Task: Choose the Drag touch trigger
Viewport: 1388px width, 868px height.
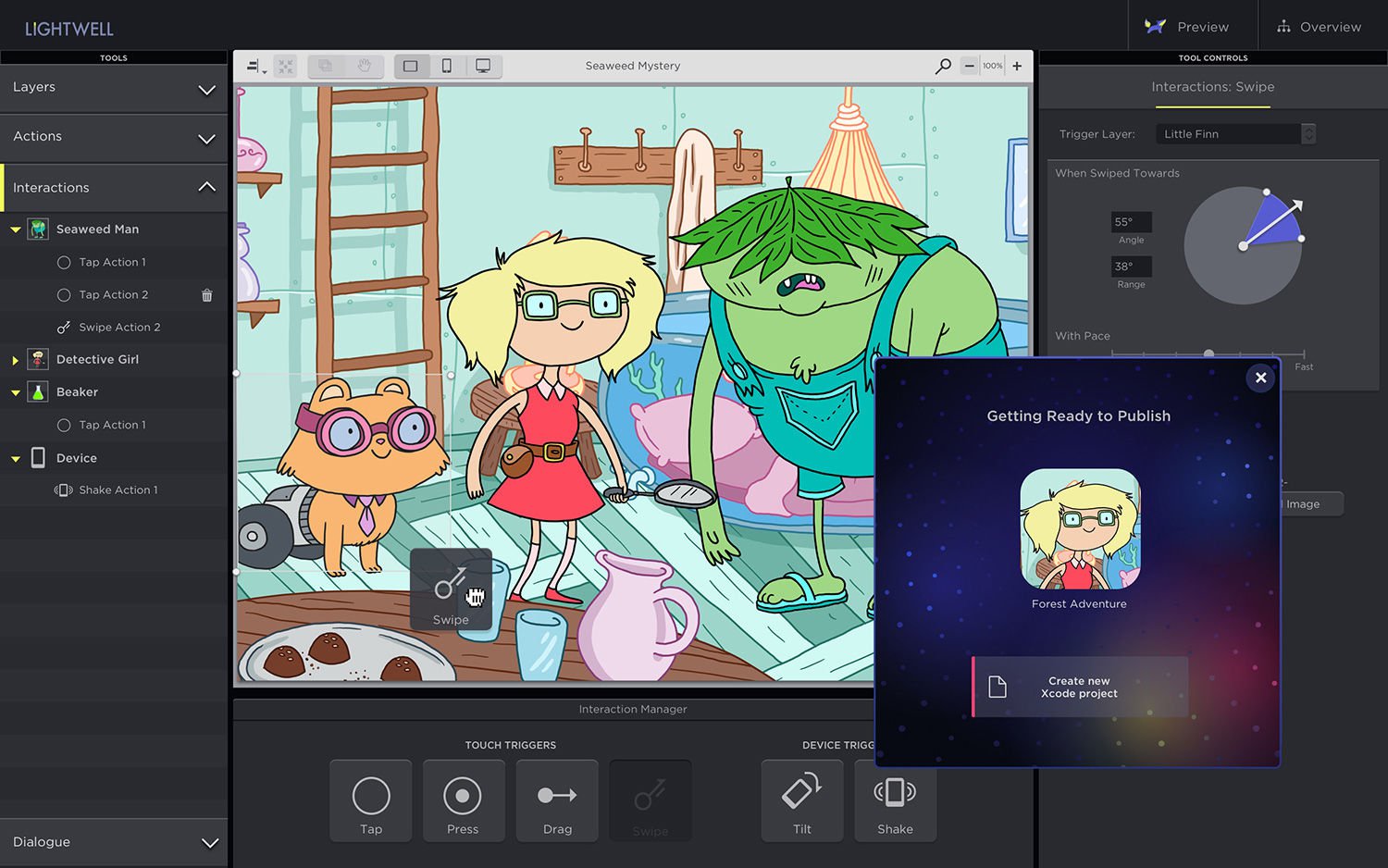Action: (557, 801)
